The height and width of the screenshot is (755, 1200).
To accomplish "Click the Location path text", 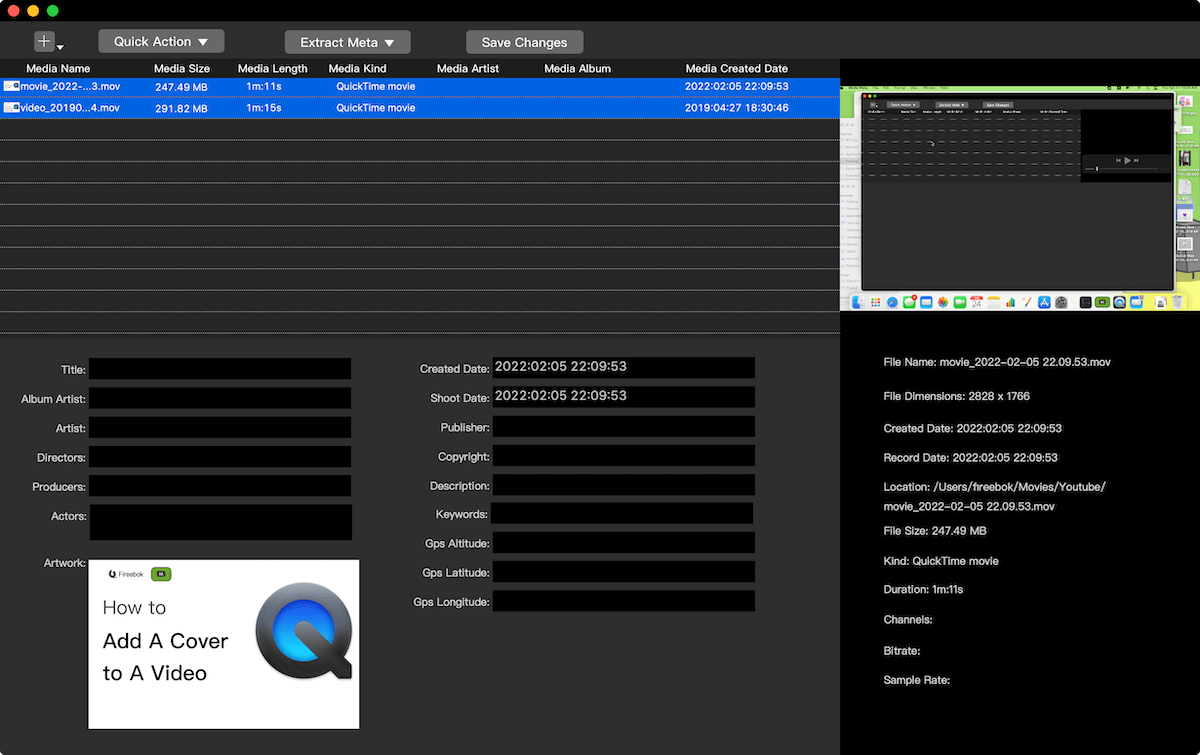I will tap(995, 497).
